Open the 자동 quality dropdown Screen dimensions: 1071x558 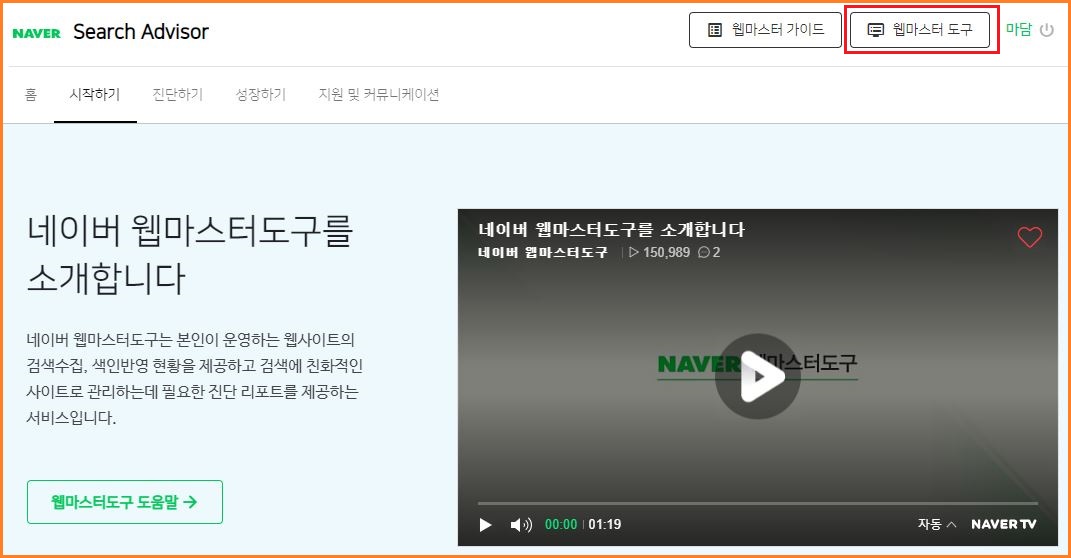tap(936, 524)
